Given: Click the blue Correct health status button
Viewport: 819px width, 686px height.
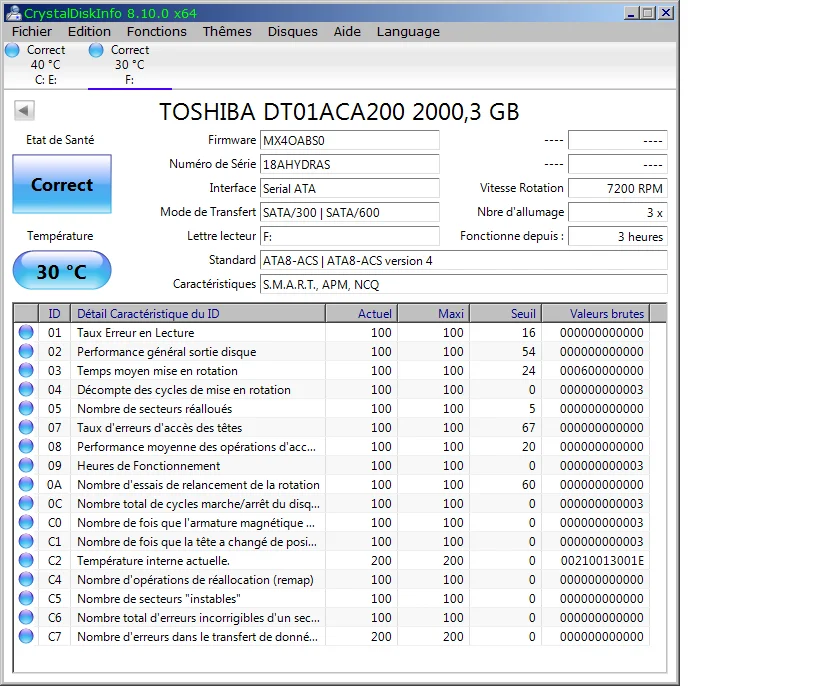Looking at the screenshot, I should pos(62,184).
